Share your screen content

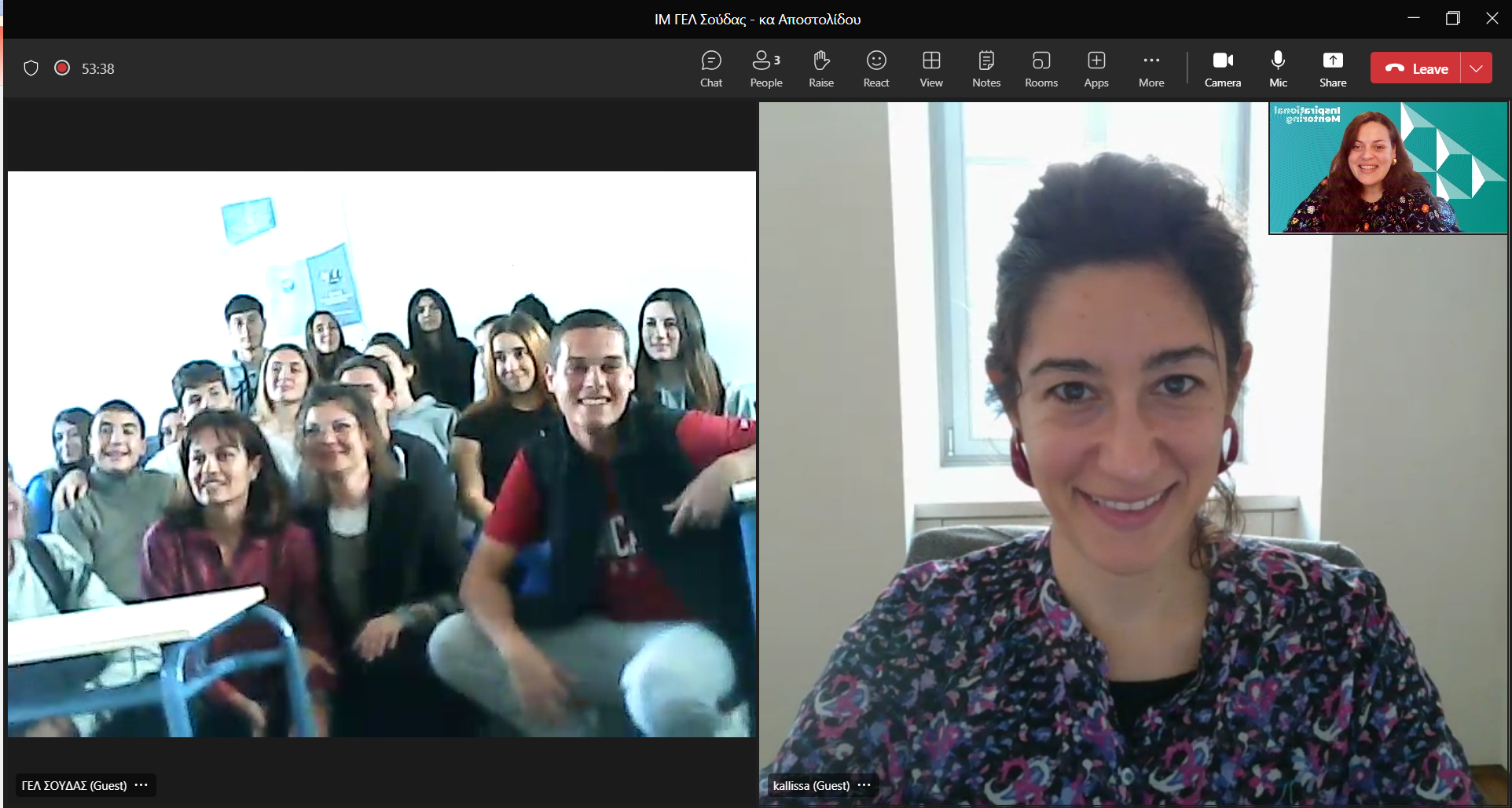[x=1333, y=68]
